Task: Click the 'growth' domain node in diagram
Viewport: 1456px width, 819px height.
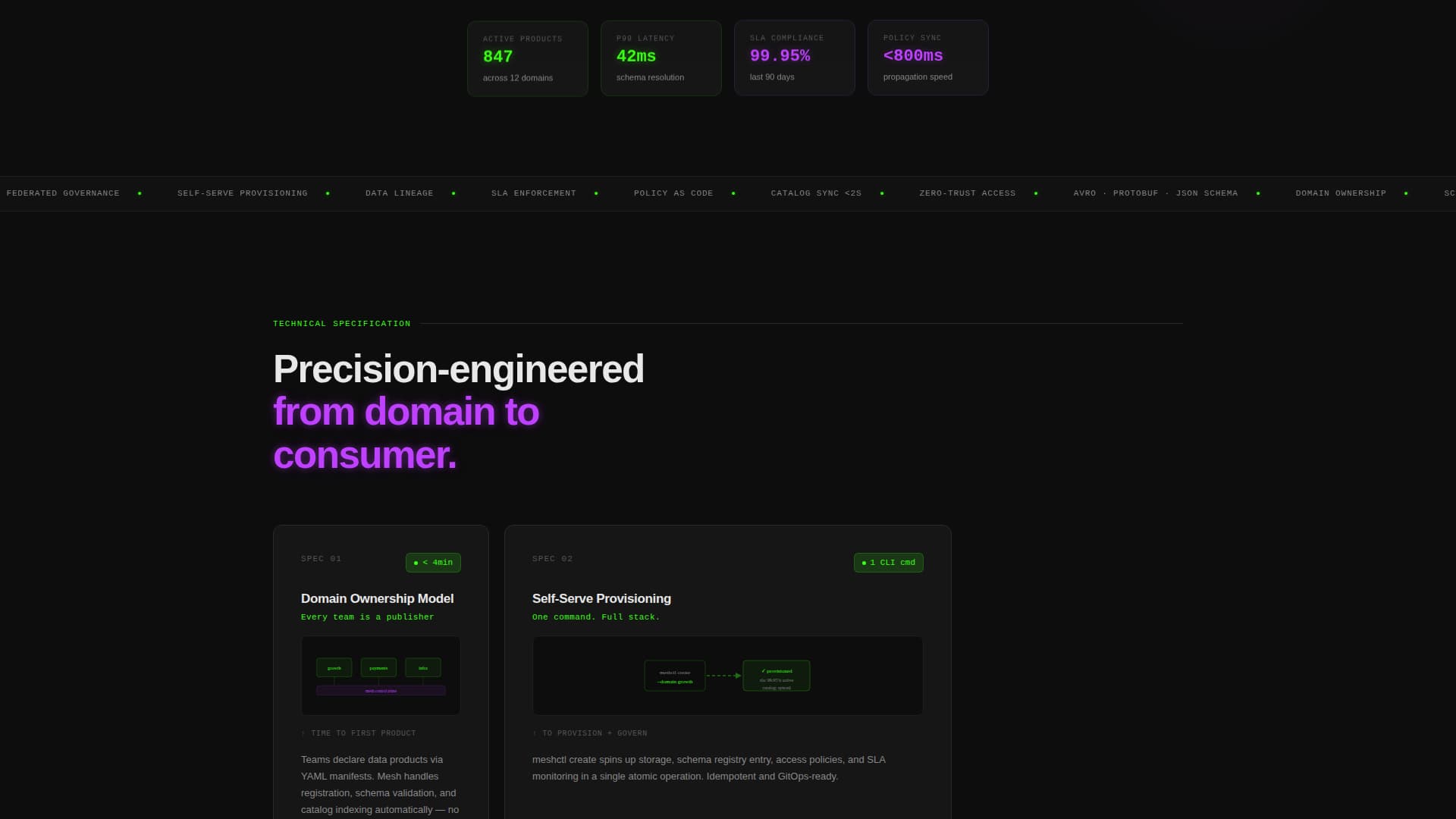Action: [x=334, y=668]
